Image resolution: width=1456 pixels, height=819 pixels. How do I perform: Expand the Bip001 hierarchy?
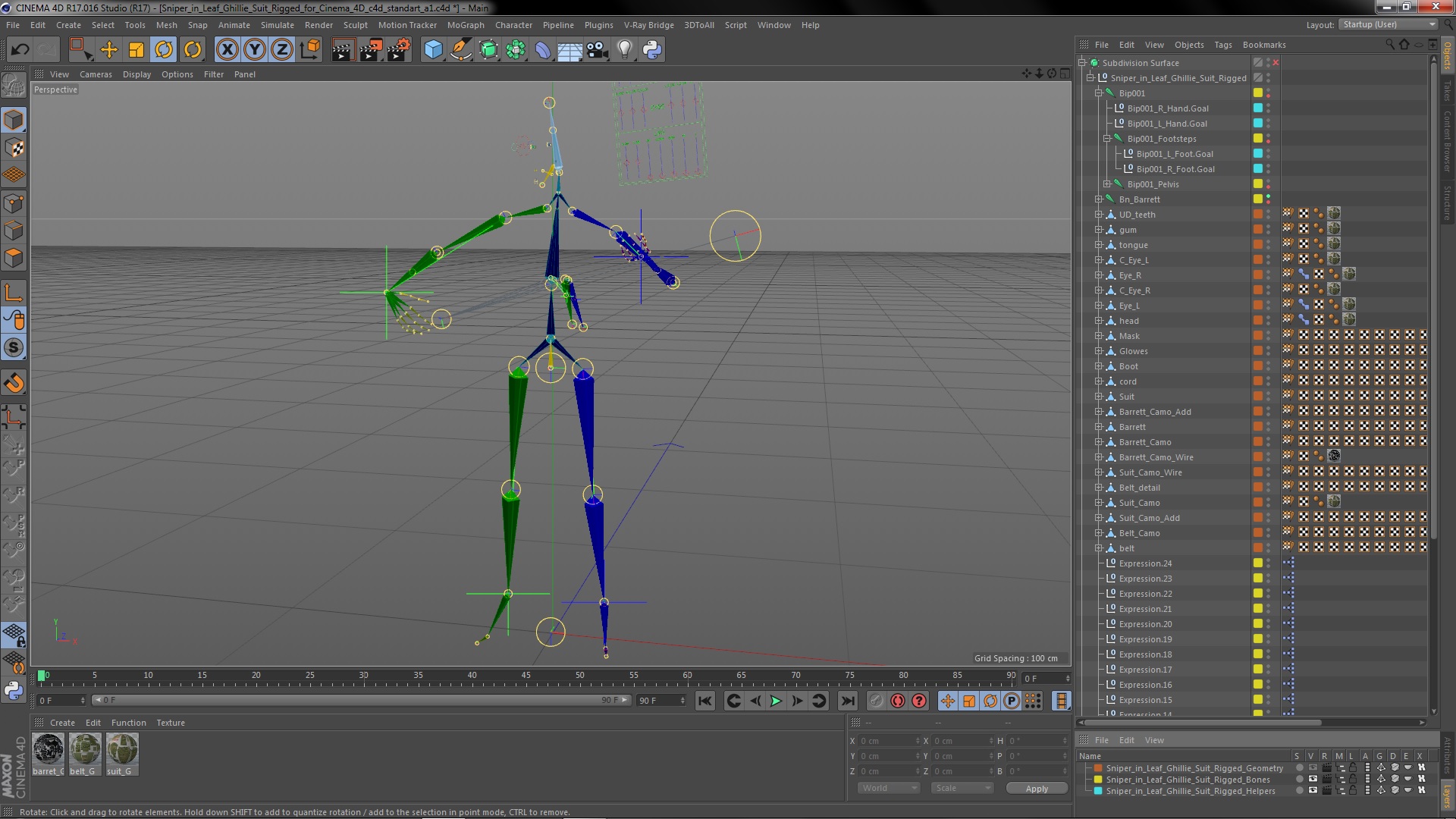click(x=1098, y=93)
